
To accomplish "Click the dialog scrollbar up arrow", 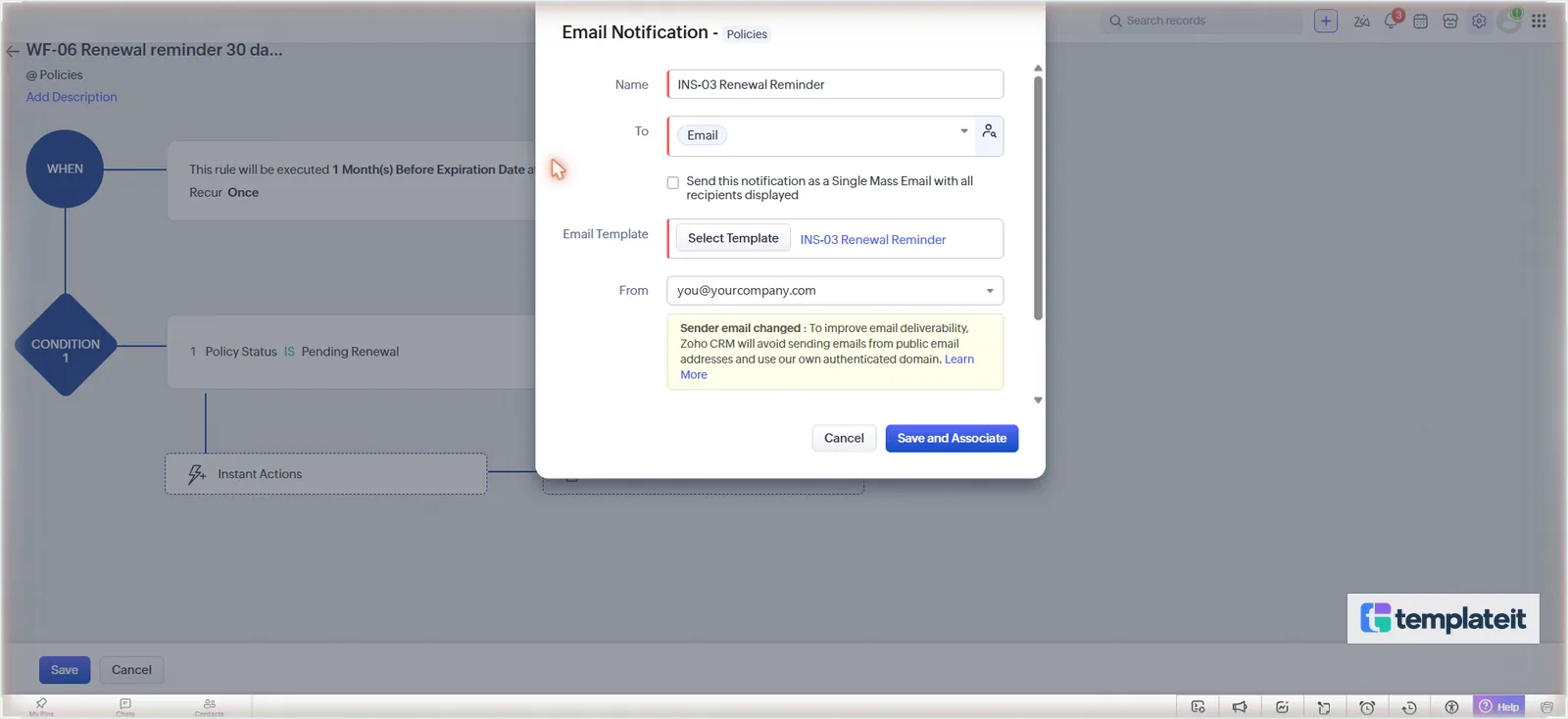I will pyautogui.click(x=1038, y=69).
